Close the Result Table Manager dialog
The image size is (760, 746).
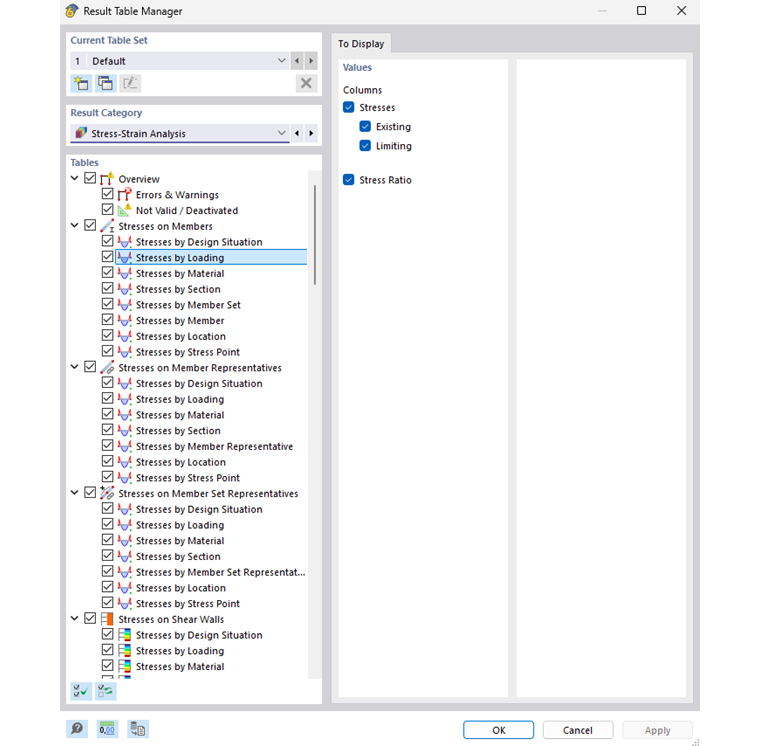[x=681, y=11]
